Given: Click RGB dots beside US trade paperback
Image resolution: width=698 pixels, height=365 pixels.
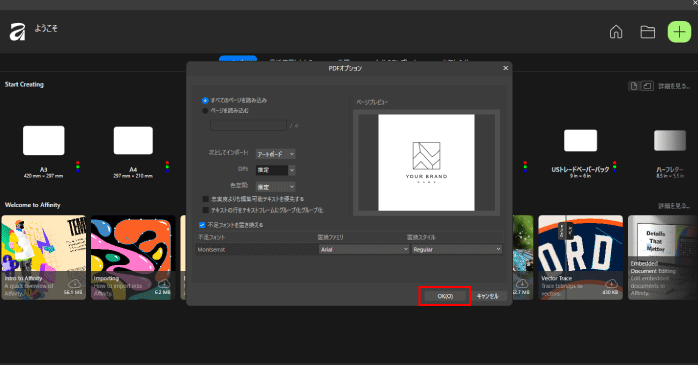Looking at the screenshot, I should [615, 166].
